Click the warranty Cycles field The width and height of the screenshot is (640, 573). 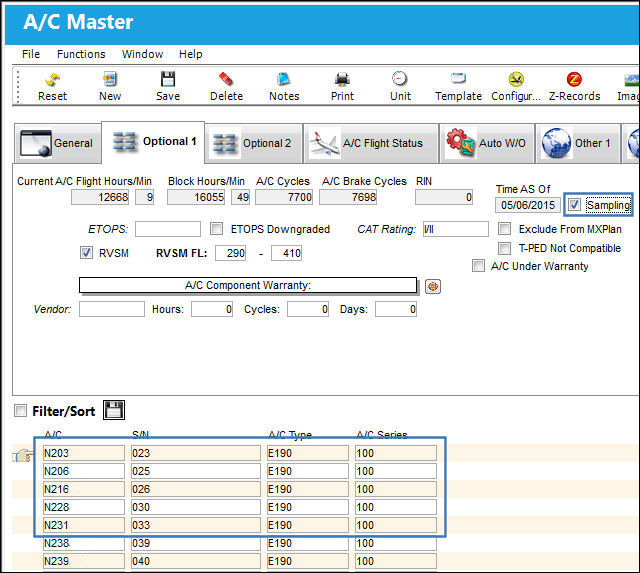coord(308,309)
